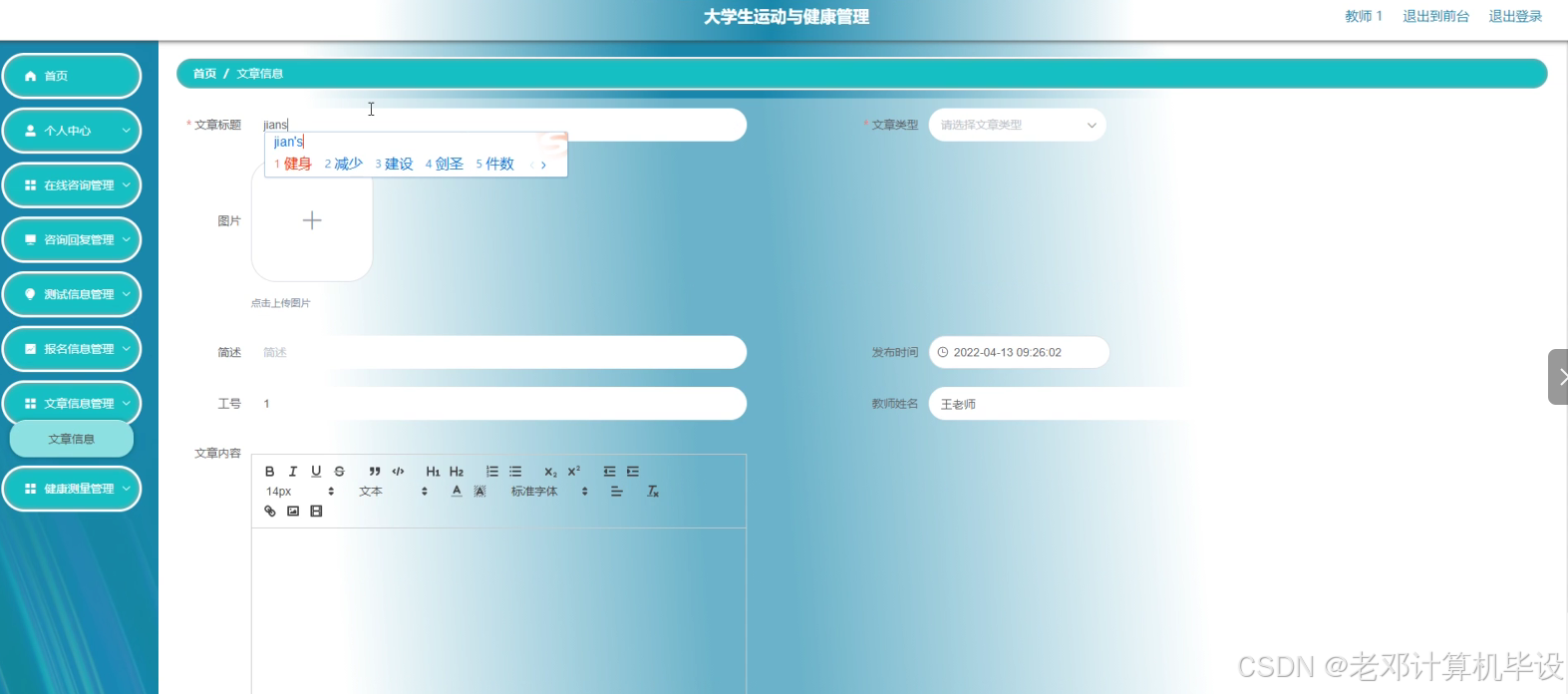Click the clock icon in publish time field
Image resolution: width=1568 pixels, height=694 pixels.
point(943,352)
